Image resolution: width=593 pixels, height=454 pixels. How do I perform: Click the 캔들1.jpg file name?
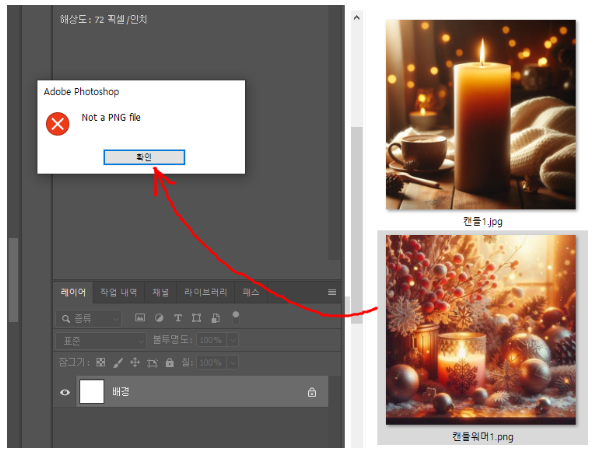(483, 222)
